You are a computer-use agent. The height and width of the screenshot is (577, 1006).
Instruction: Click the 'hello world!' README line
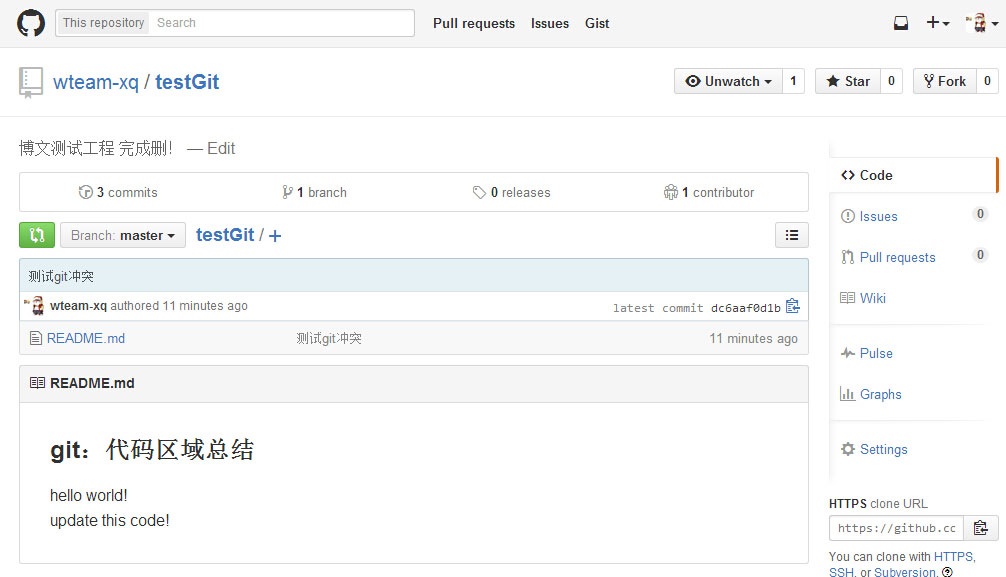click(89, 495)
